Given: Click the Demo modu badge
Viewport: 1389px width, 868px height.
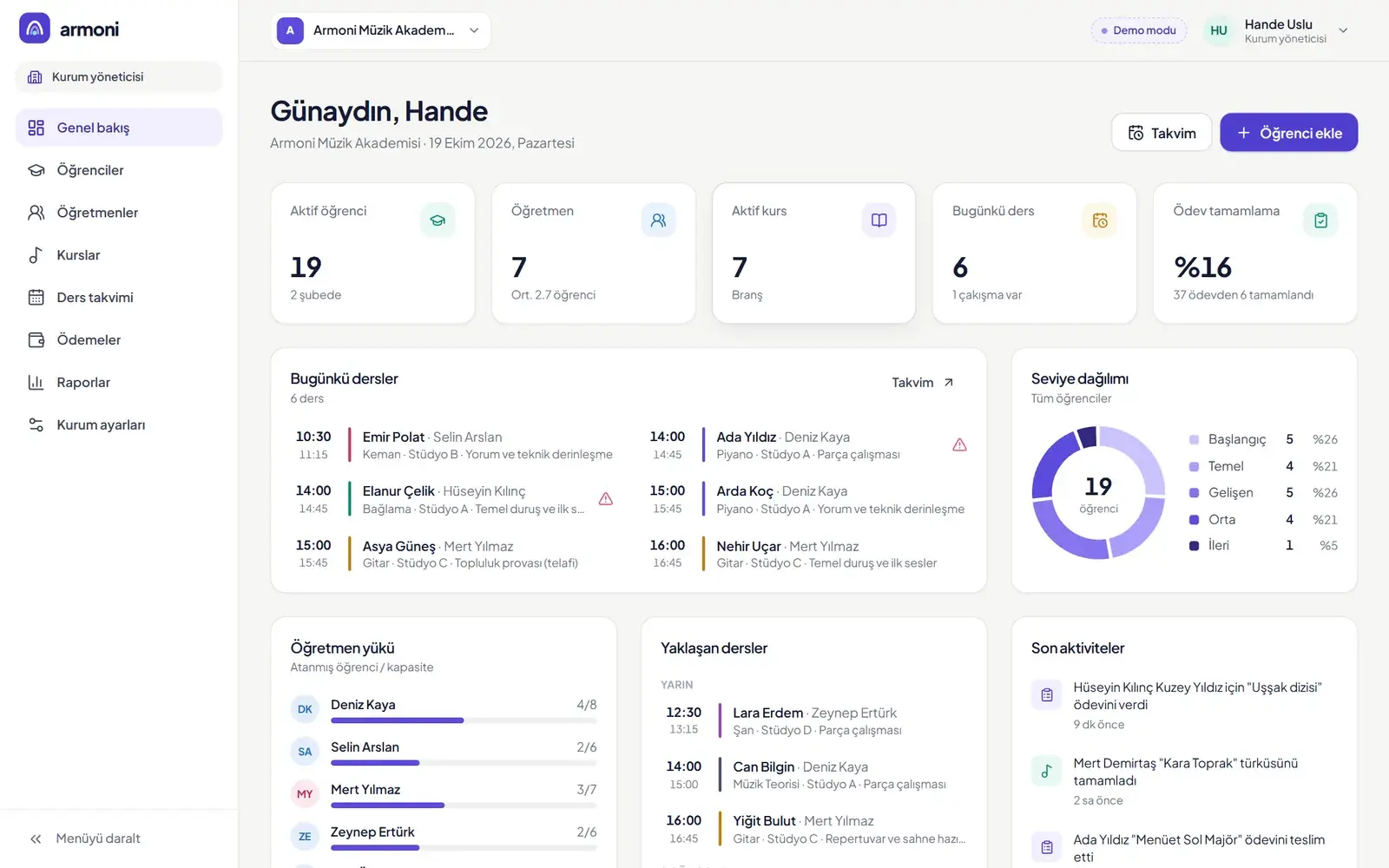Looking at the screenshot, I should coord(1138,30).
